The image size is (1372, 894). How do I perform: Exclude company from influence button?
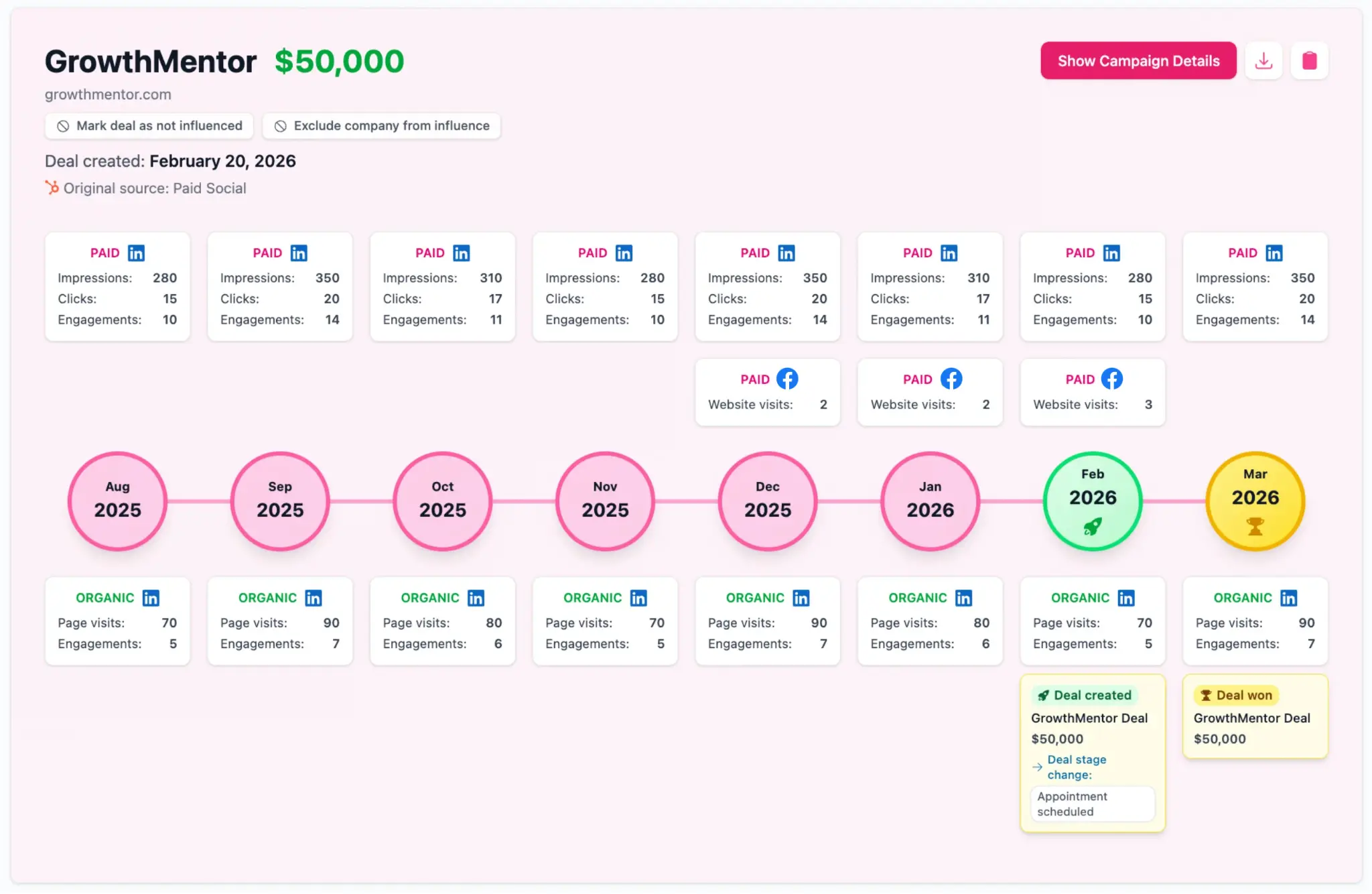pyautogui.click(x=382, y=126)
